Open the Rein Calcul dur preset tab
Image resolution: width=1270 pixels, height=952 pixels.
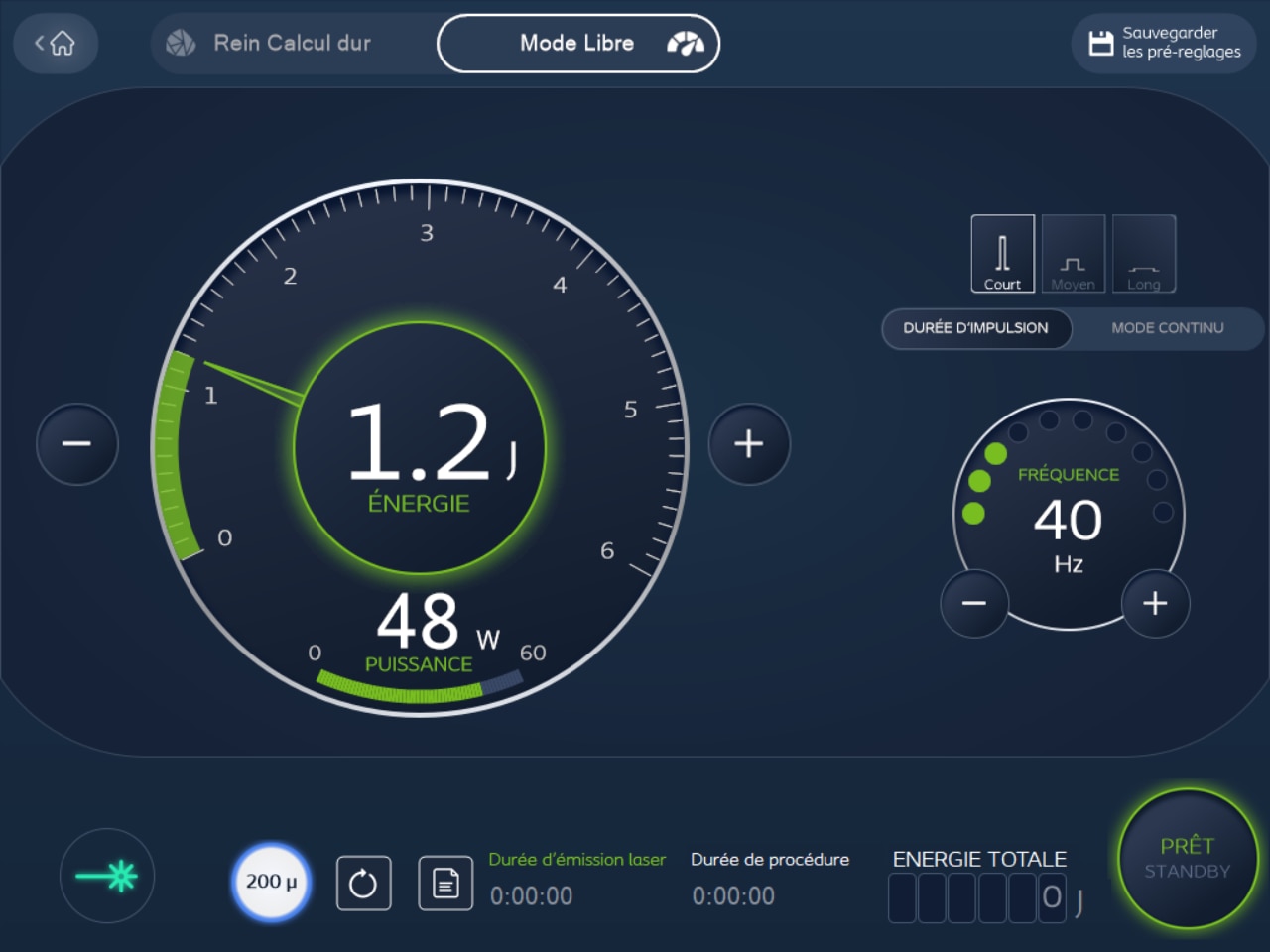[x=292, y=43]
